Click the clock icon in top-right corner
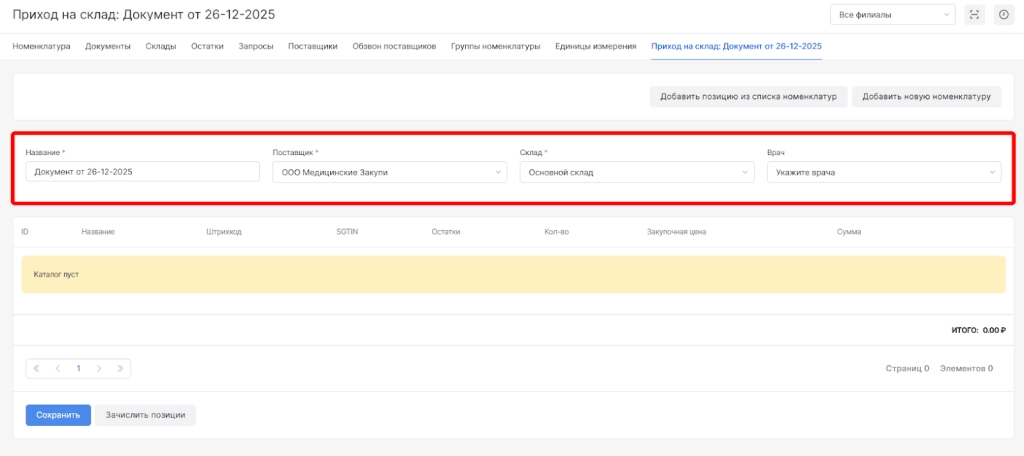This screenshot has height=456, width=1024. (1003, 14)
